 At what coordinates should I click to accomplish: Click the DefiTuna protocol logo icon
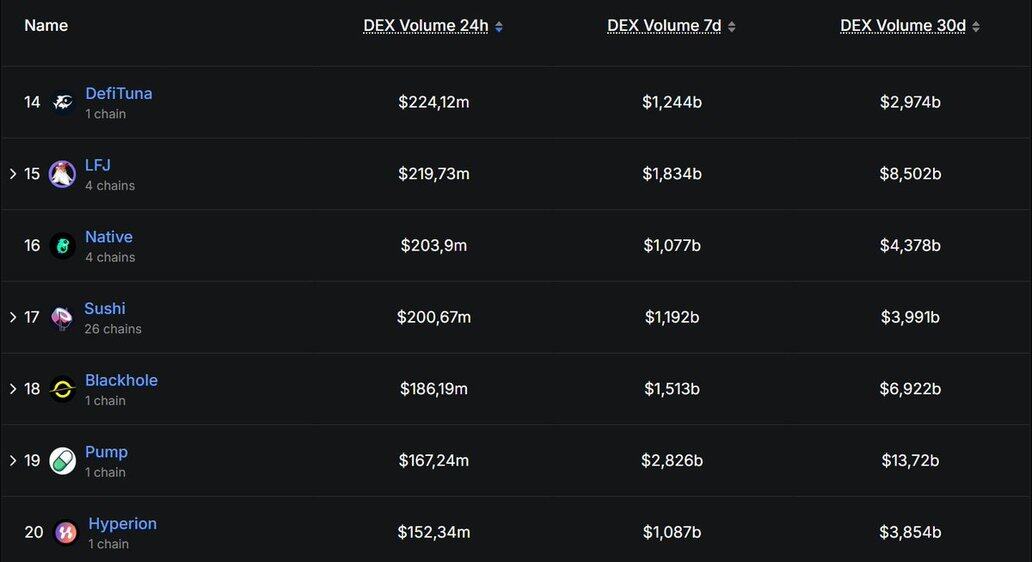tap(62, 102)
